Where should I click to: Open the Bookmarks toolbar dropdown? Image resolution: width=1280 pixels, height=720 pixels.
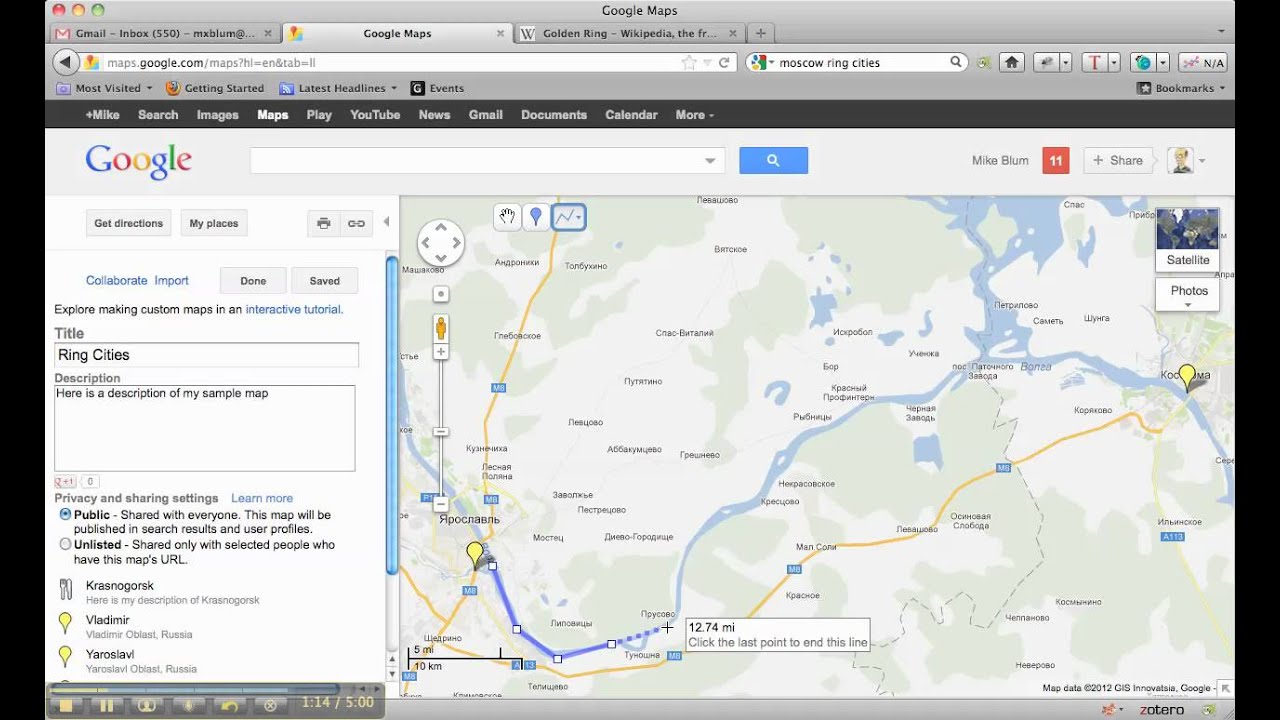(1181, 88)
